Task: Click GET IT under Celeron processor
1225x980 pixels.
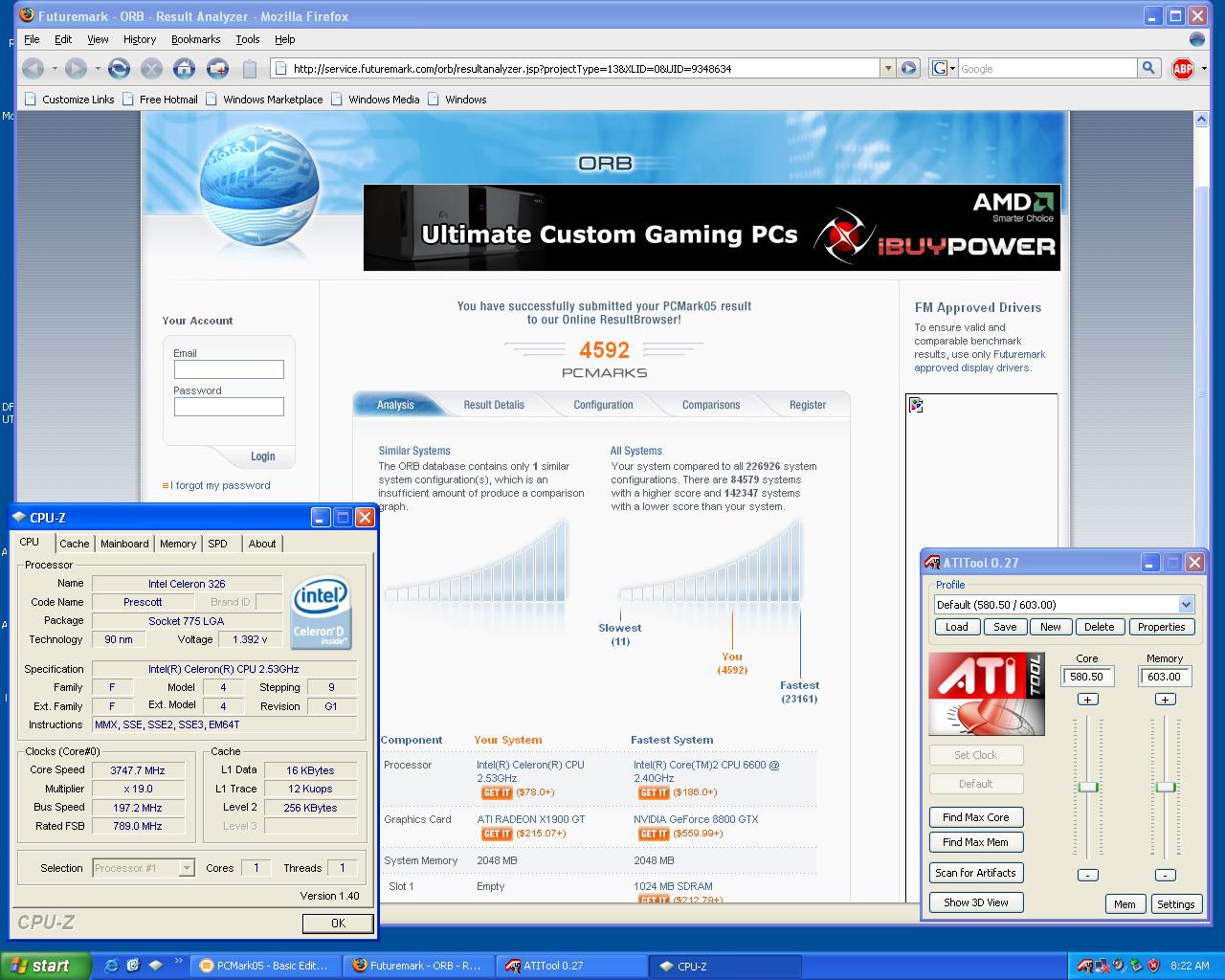Action: click(496, 792)
